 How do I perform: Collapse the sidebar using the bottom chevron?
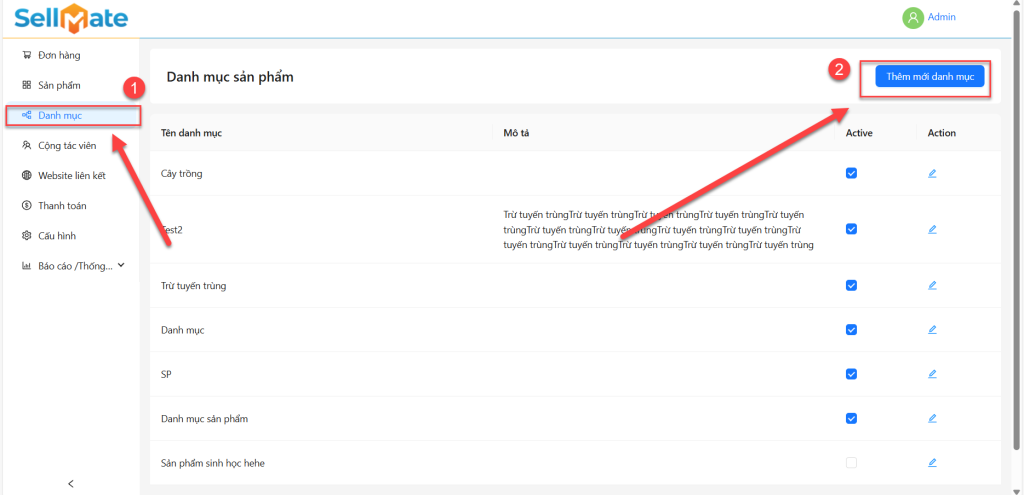[70, 483]
